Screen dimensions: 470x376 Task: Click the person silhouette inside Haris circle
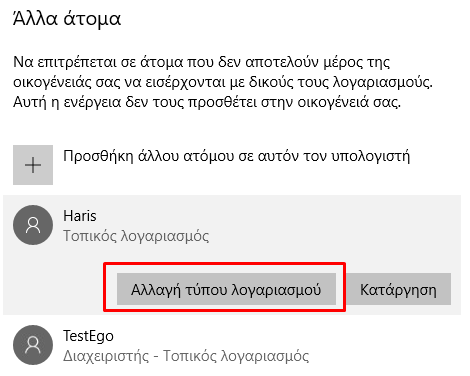33,225
